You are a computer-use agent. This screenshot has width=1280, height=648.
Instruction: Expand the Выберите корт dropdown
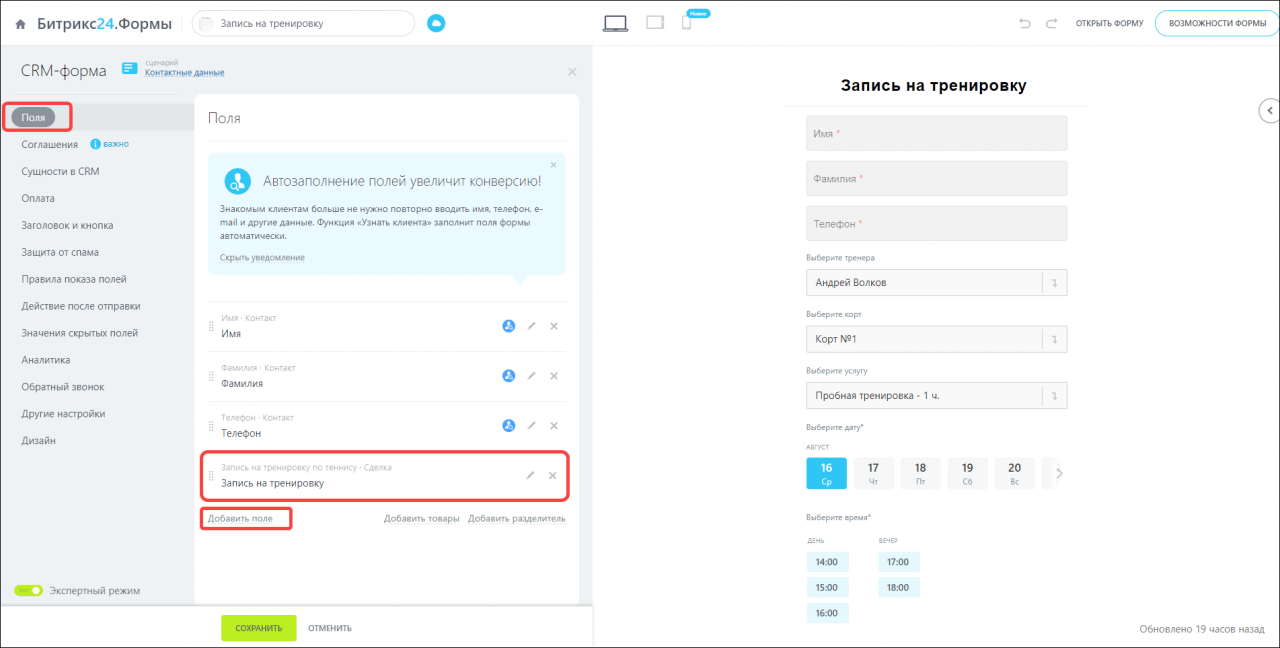936,339
